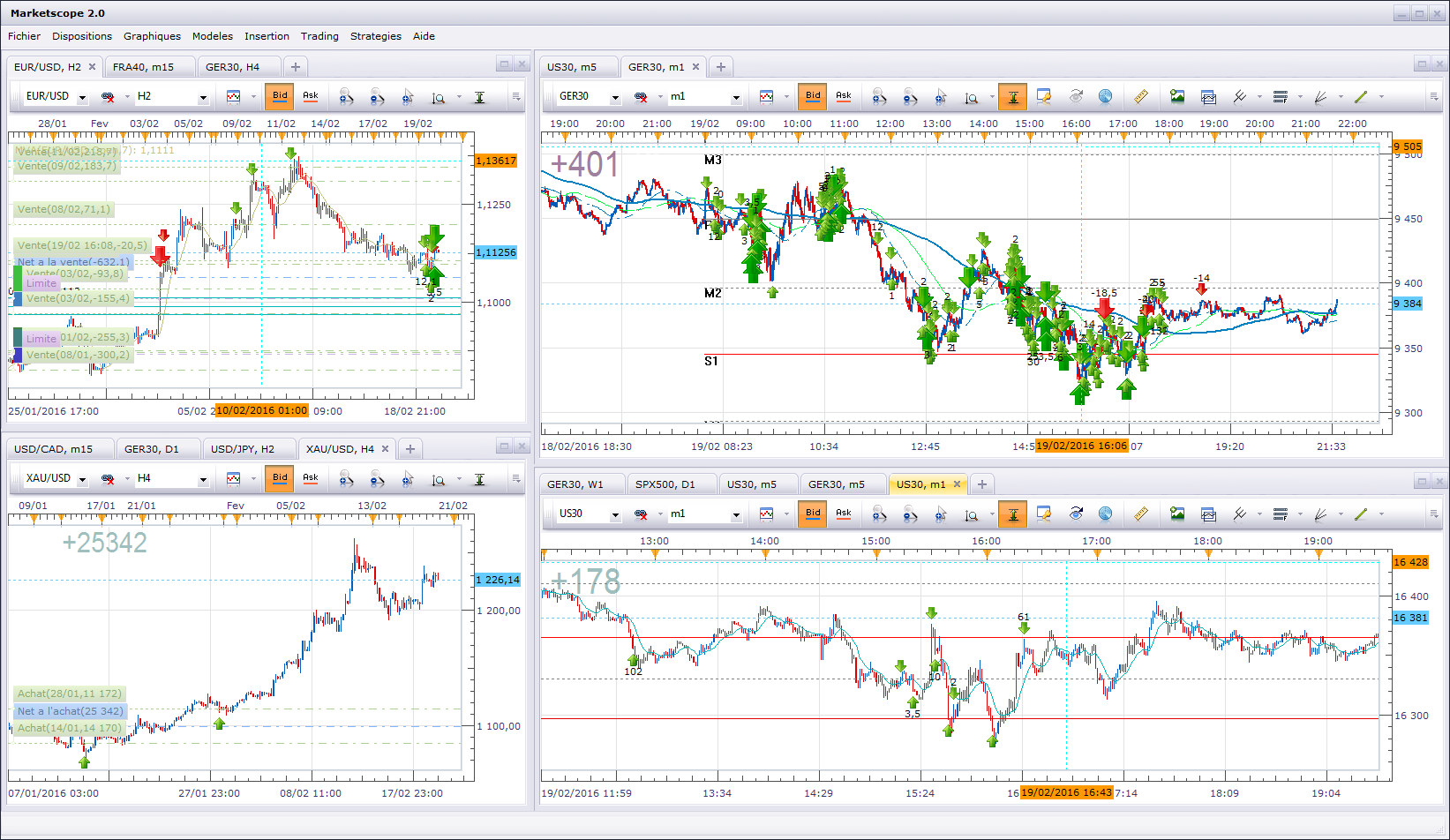Toggle Bid price on XAU/USD chart
The height and width of the screenshot is (840, 1450).
click(280, 478)
